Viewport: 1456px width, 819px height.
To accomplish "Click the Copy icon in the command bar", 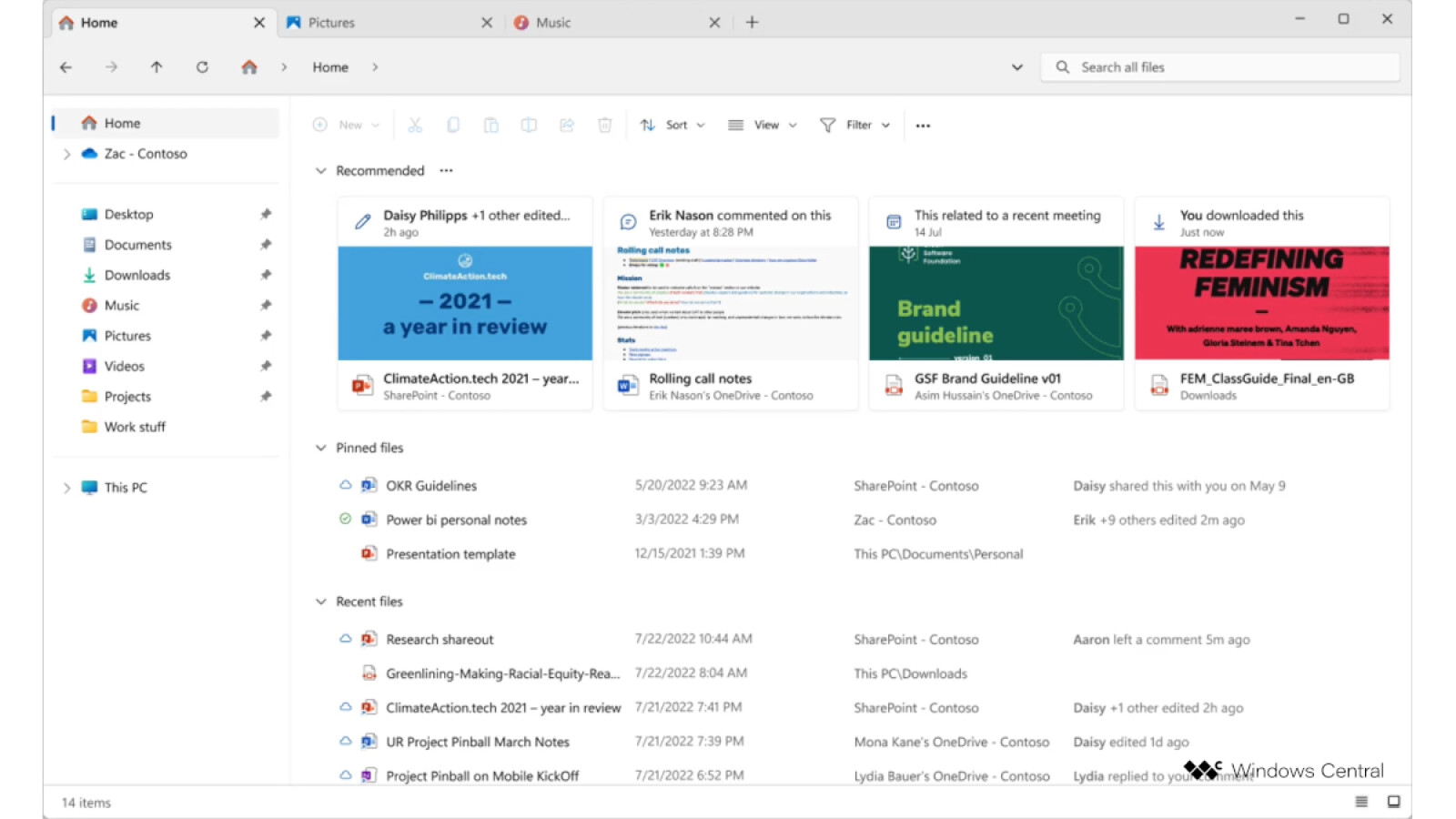I will pyautogui.click(x=453, y=125).
